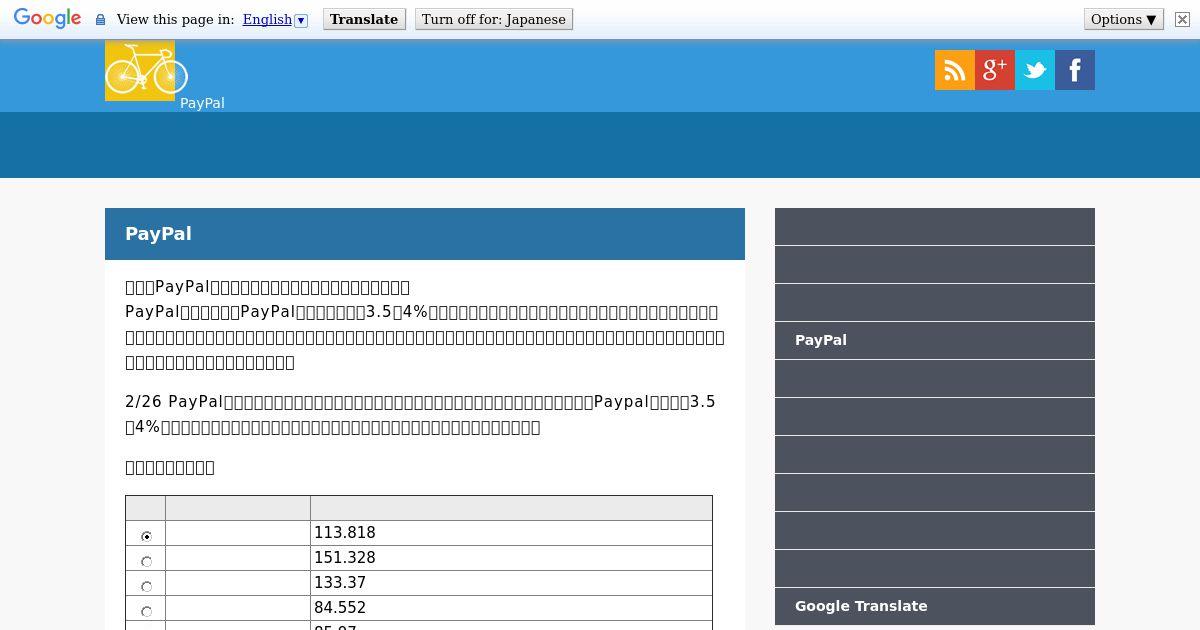Screen dimensions: 1200x630
Task: Open the Twitter icon
Action: pos(1035,70)
